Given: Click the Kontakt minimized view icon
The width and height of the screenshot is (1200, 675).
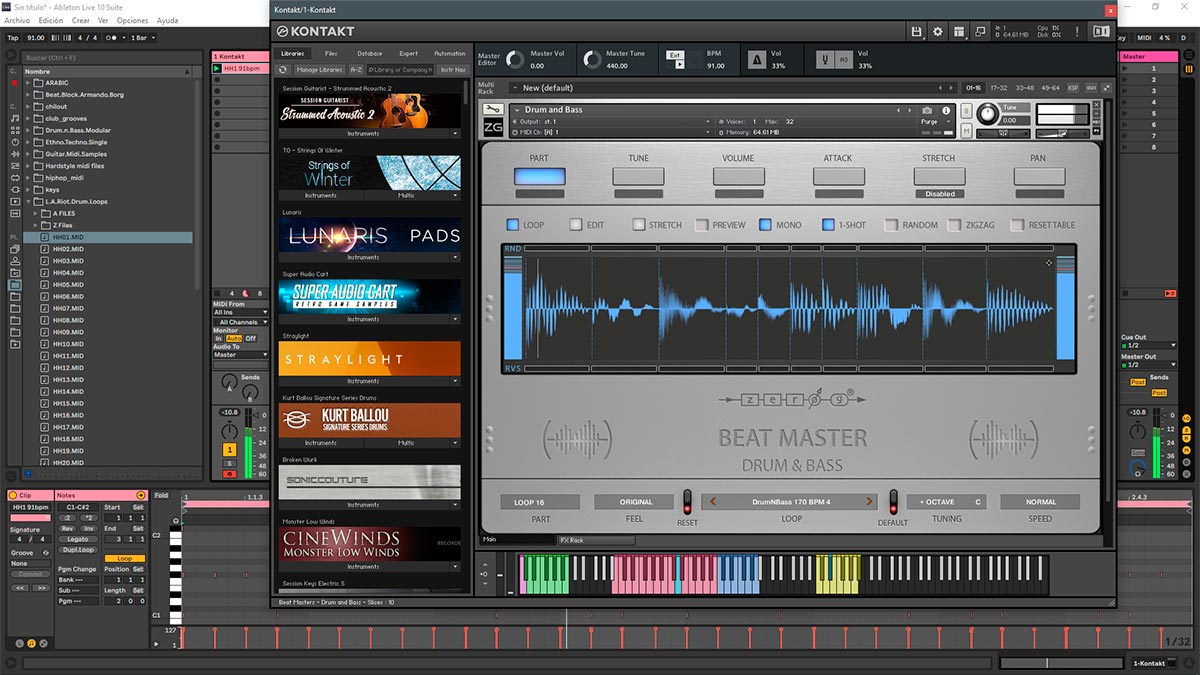Looking at the screenshot, I should [981, 32].
